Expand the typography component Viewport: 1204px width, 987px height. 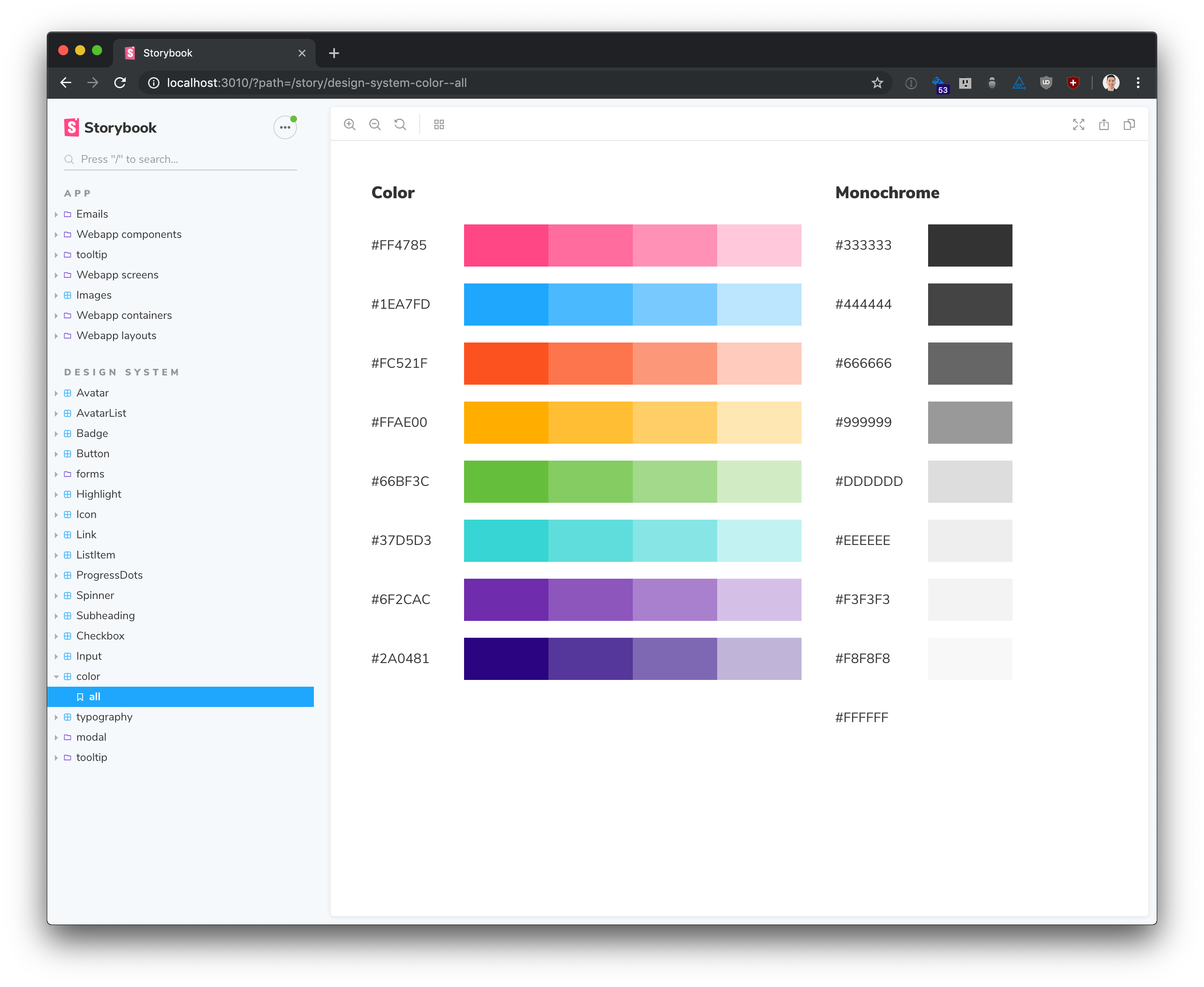point(104,717)
